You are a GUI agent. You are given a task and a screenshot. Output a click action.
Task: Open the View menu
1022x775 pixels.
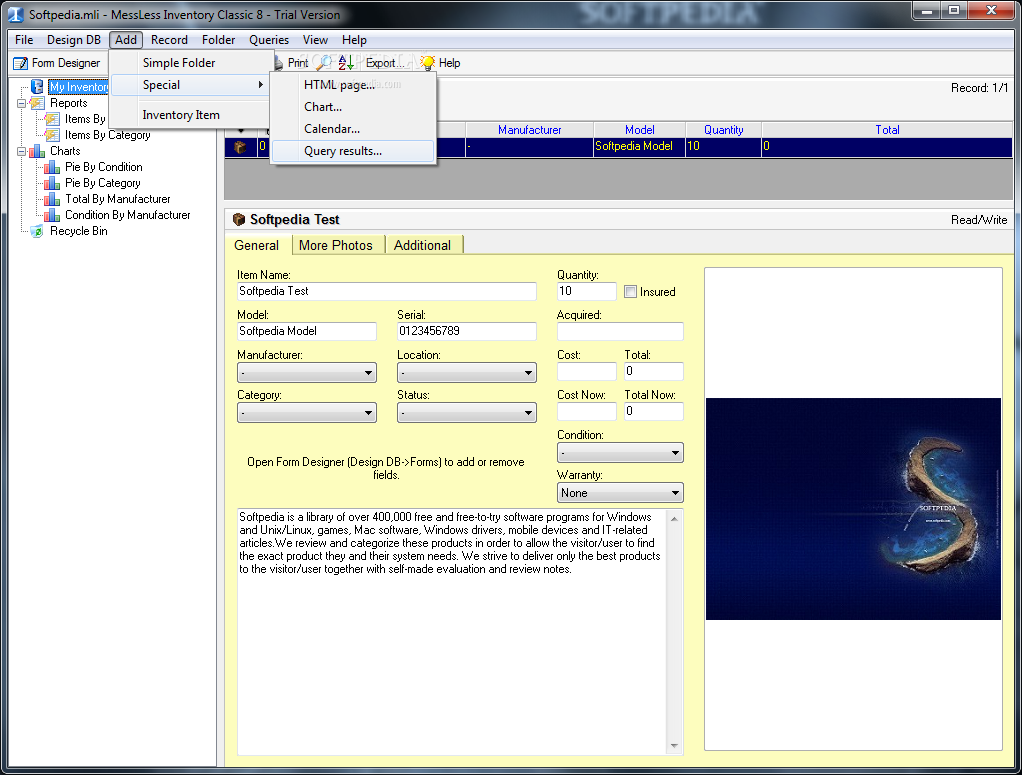click(315, 40)
